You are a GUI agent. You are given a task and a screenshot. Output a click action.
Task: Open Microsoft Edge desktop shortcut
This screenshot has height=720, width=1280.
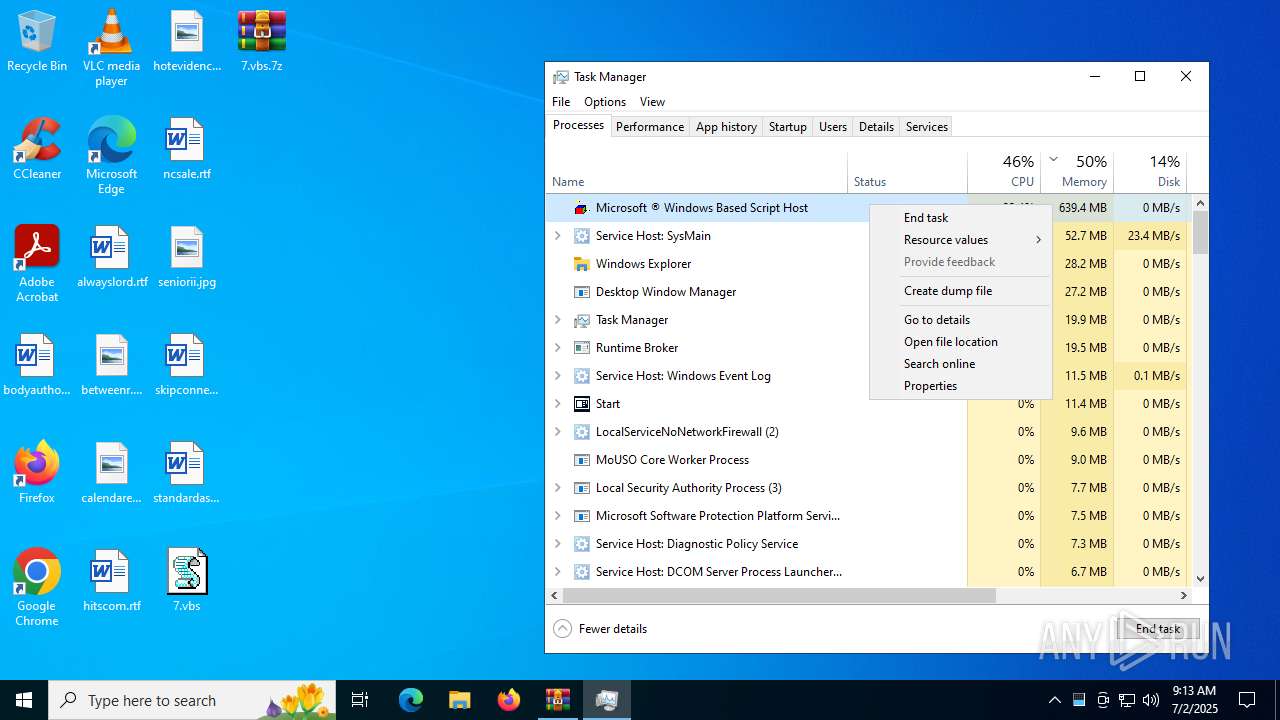pyautogui.click(x=111, y=156)
